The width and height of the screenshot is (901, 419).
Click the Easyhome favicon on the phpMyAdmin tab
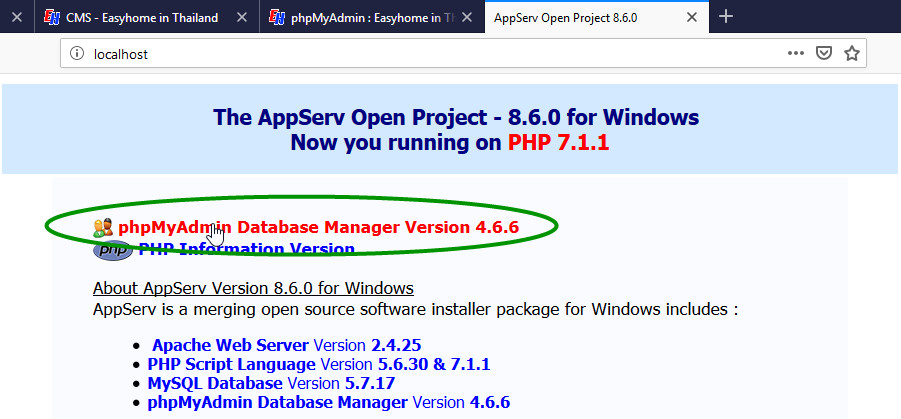click(277, 17)
